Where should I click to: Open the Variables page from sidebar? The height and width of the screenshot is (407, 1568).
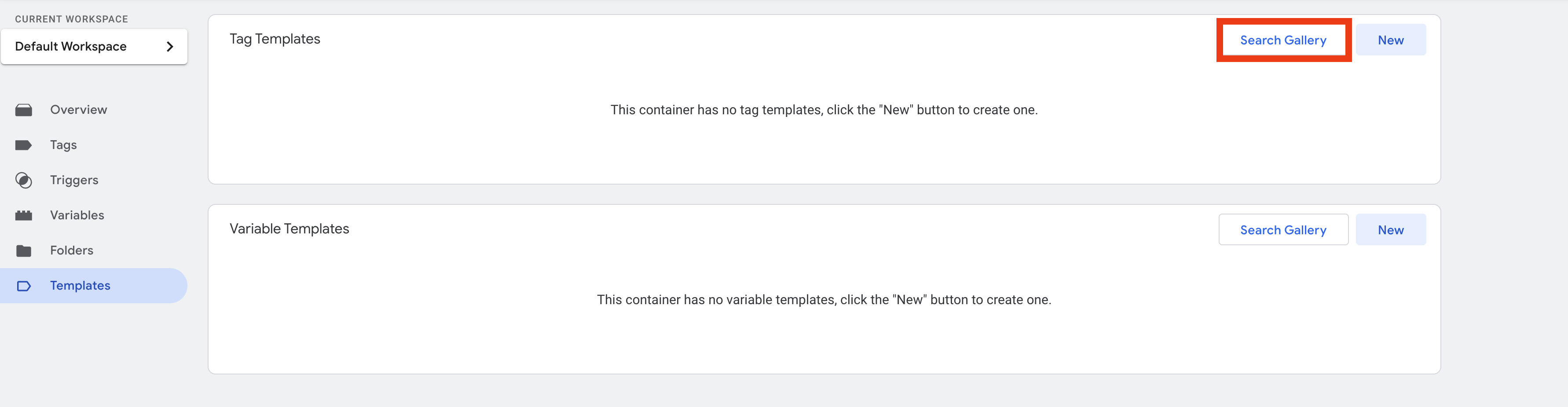tap(77, 215)
